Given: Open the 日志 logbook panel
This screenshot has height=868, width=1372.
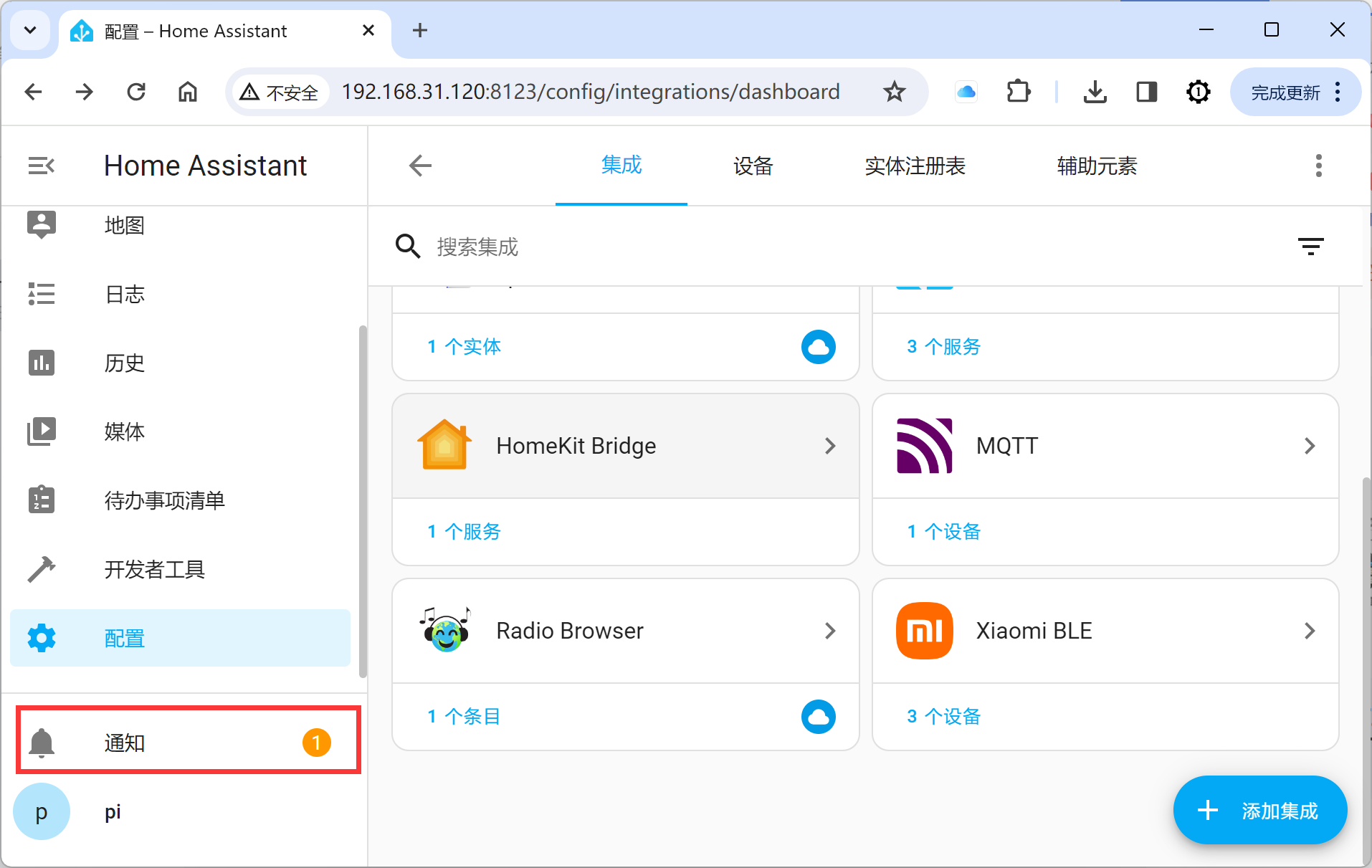Looking at the screenshot, I should coord(180,294).
